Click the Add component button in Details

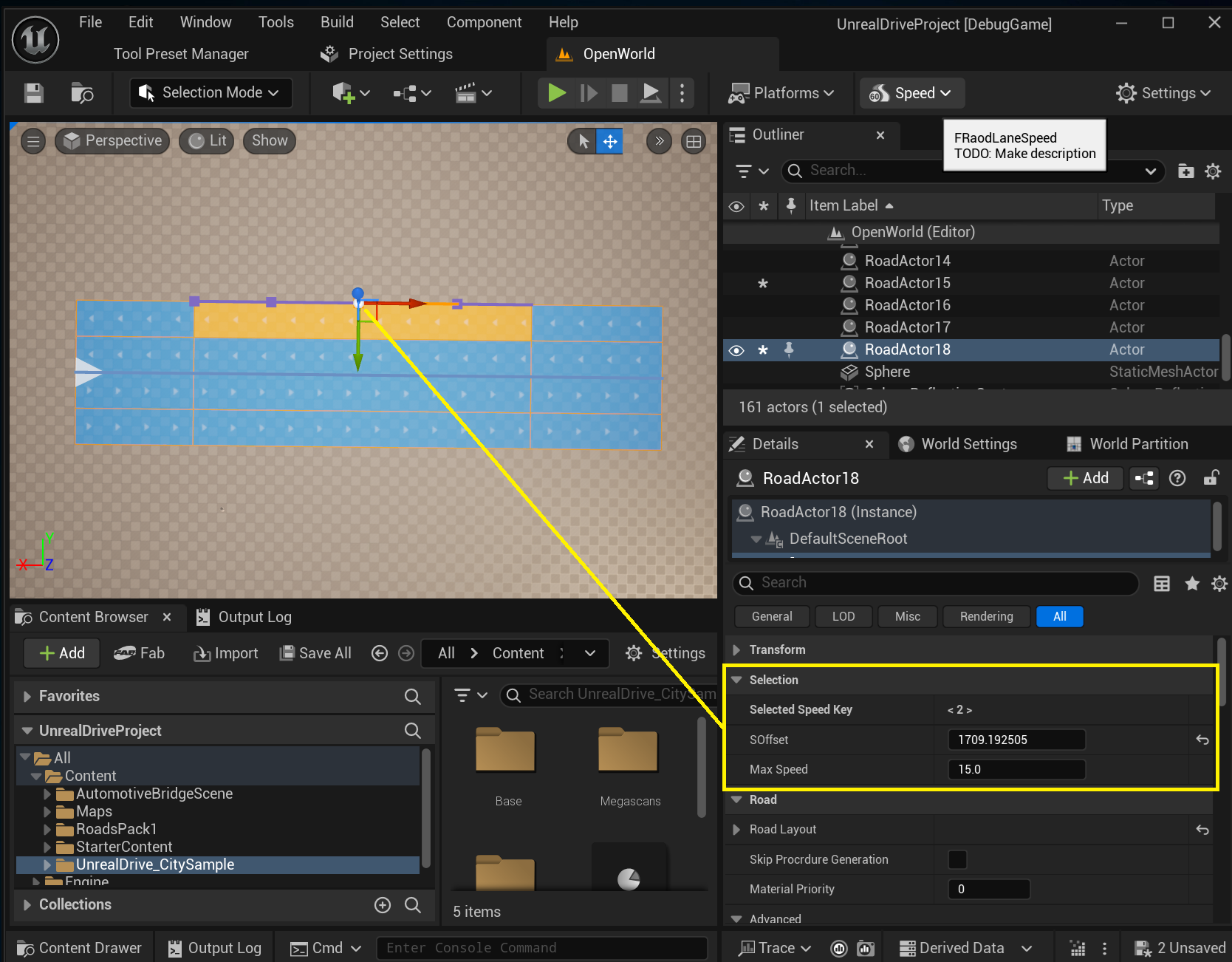[1085, 479]
